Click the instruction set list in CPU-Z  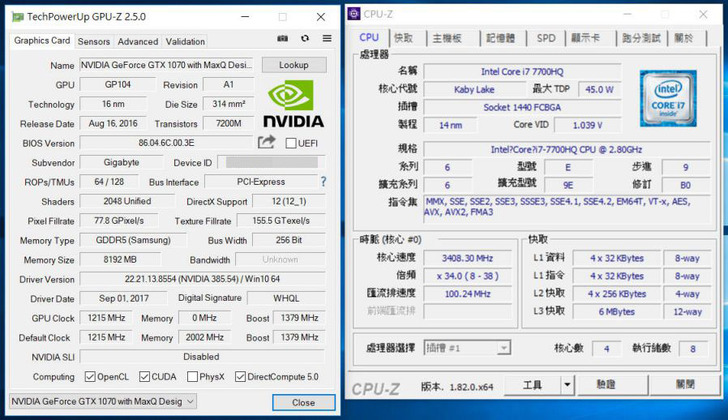pyautogui.click(x=566, y=207)
